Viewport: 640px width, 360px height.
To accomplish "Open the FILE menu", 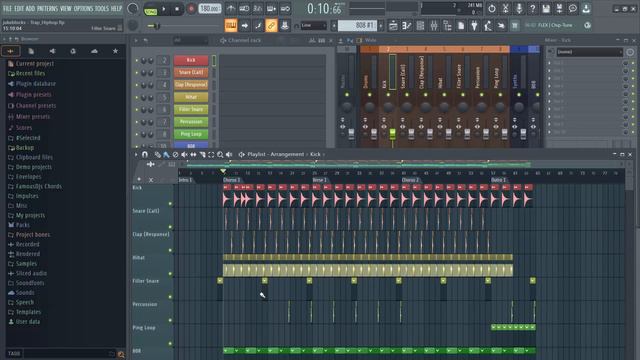I will click(x=7, y=8).
